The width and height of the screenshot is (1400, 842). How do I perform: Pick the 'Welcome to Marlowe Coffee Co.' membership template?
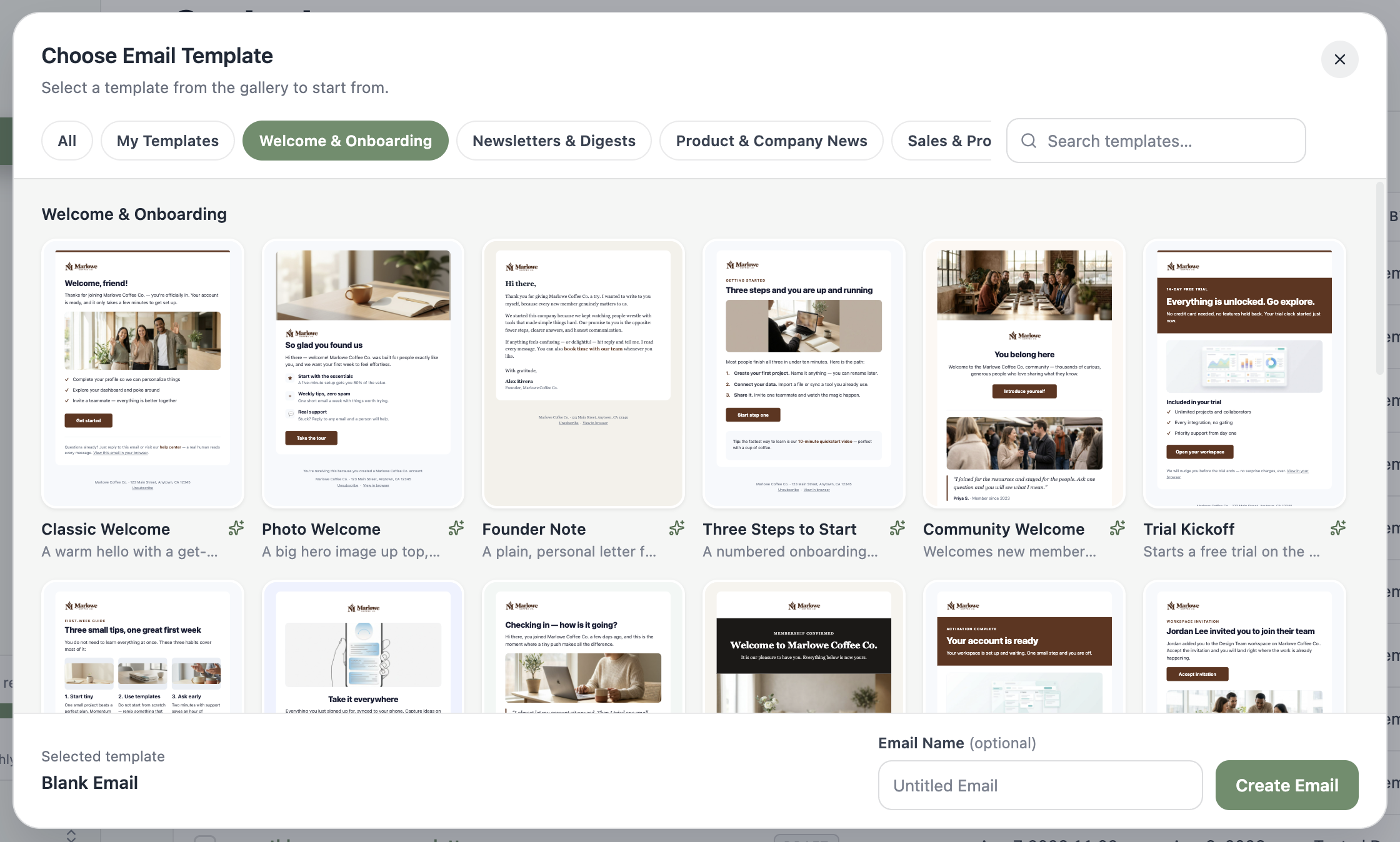[x=804, y=647]
